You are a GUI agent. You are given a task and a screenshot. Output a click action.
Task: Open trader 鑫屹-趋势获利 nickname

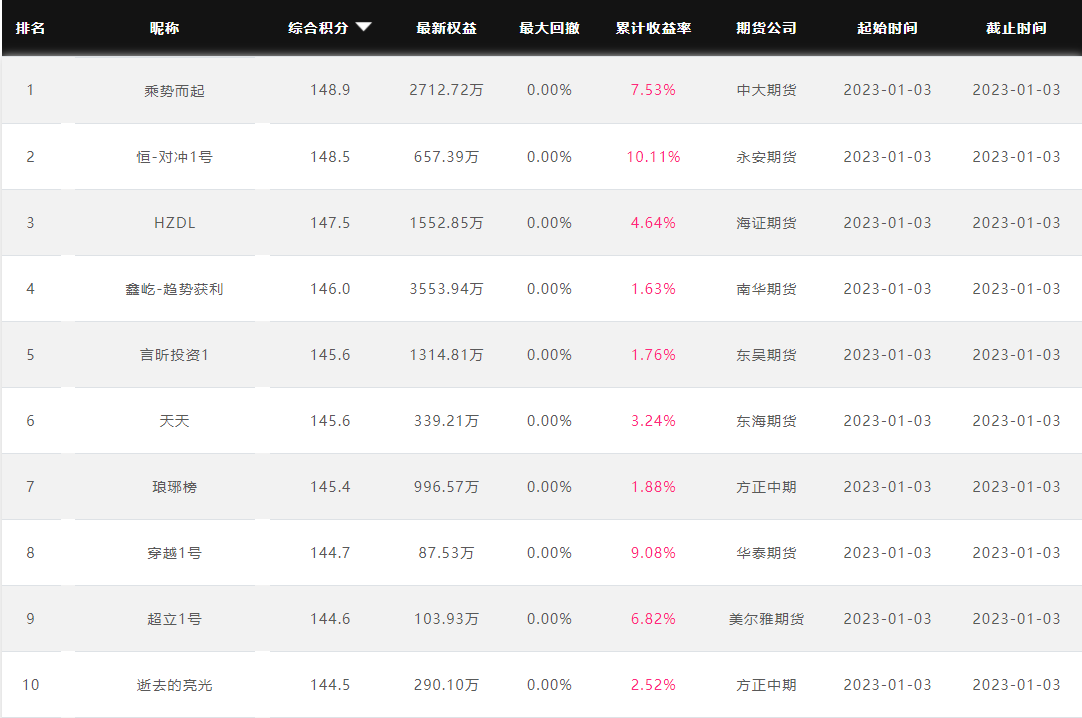(175, 289)
